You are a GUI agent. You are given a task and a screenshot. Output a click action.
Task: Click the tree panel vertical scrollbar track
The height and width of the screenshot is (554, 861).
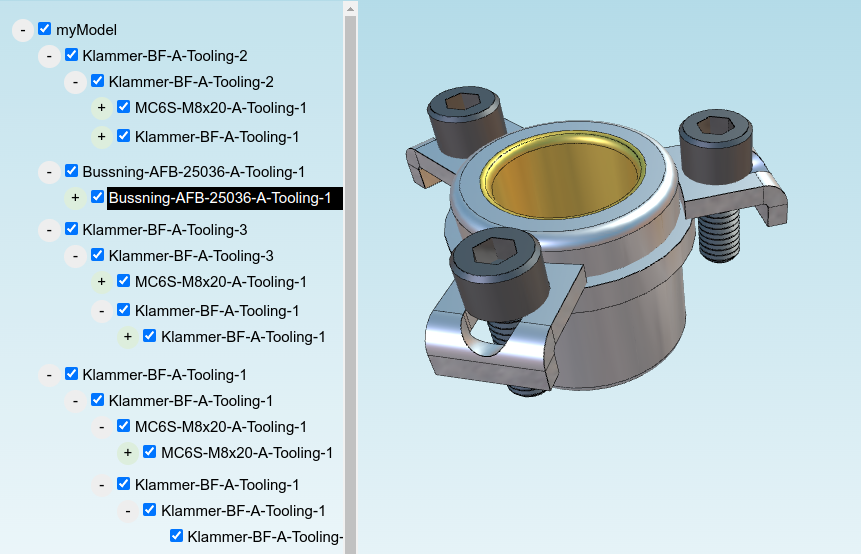click(350, 286)
